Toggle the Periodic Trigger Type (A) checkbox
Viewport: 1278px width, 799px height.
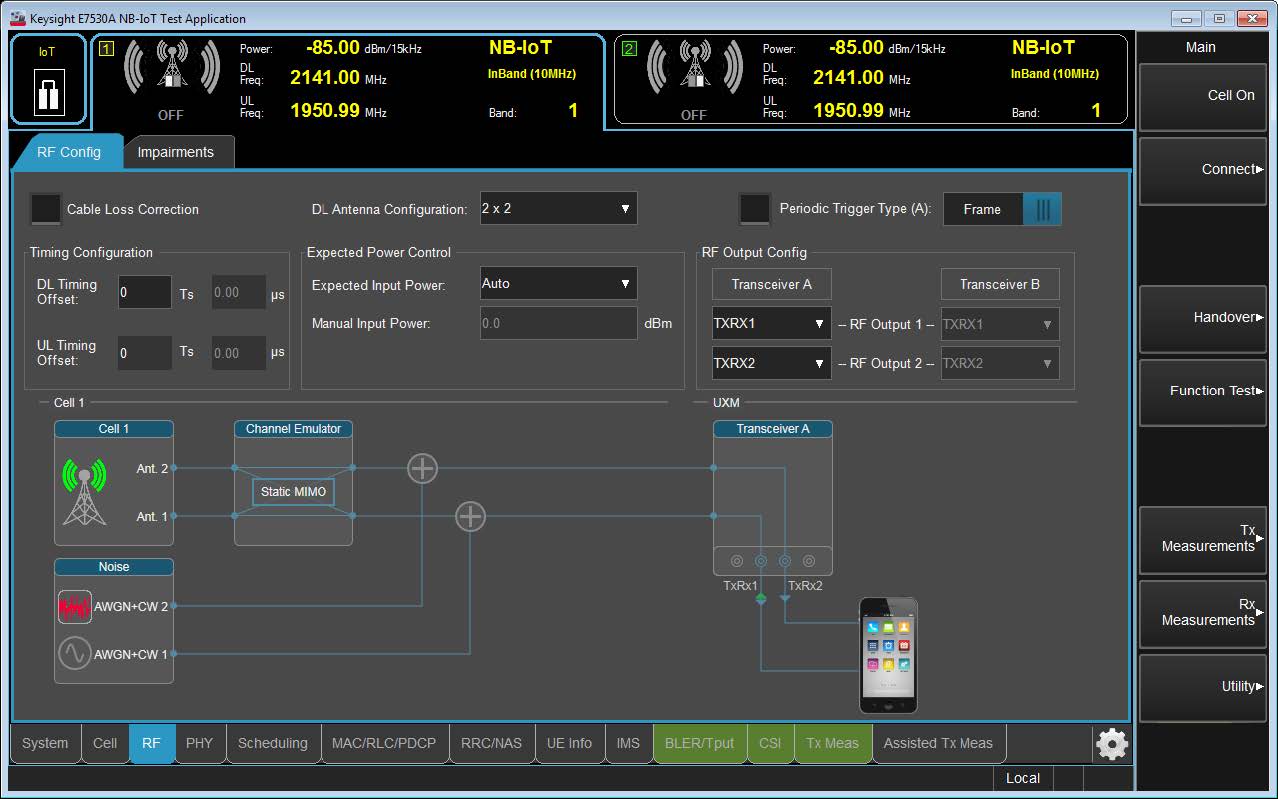point(754,209)
